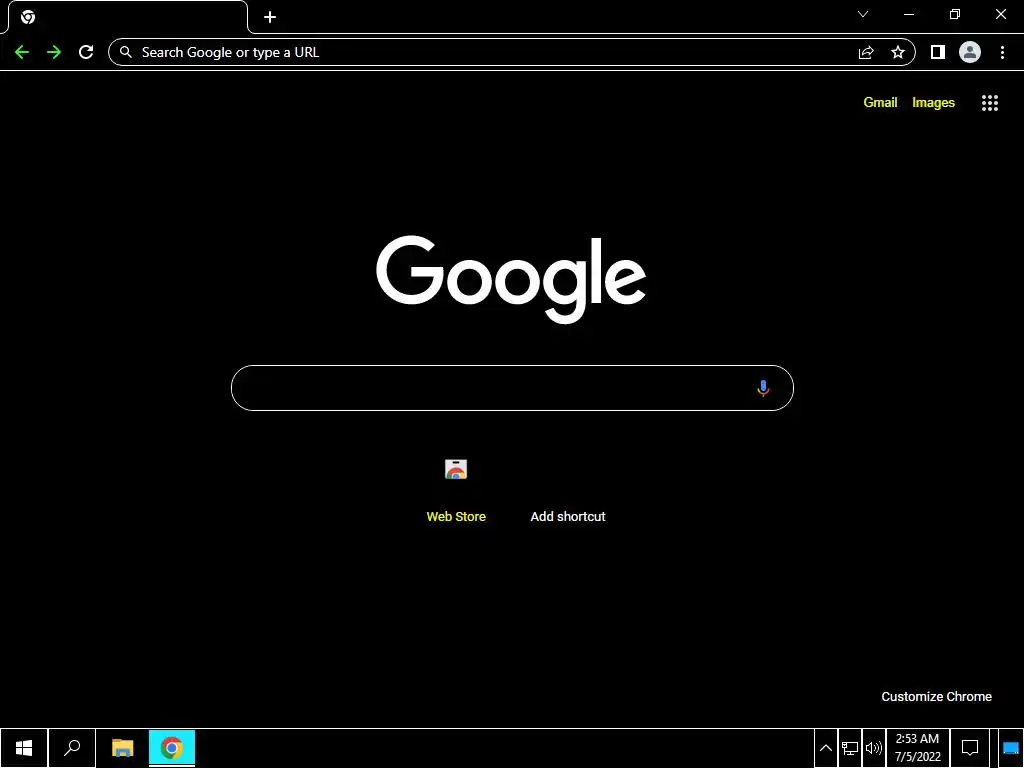Open Gmail link
Screen dimensions: 1024x768
coord(880,103)
